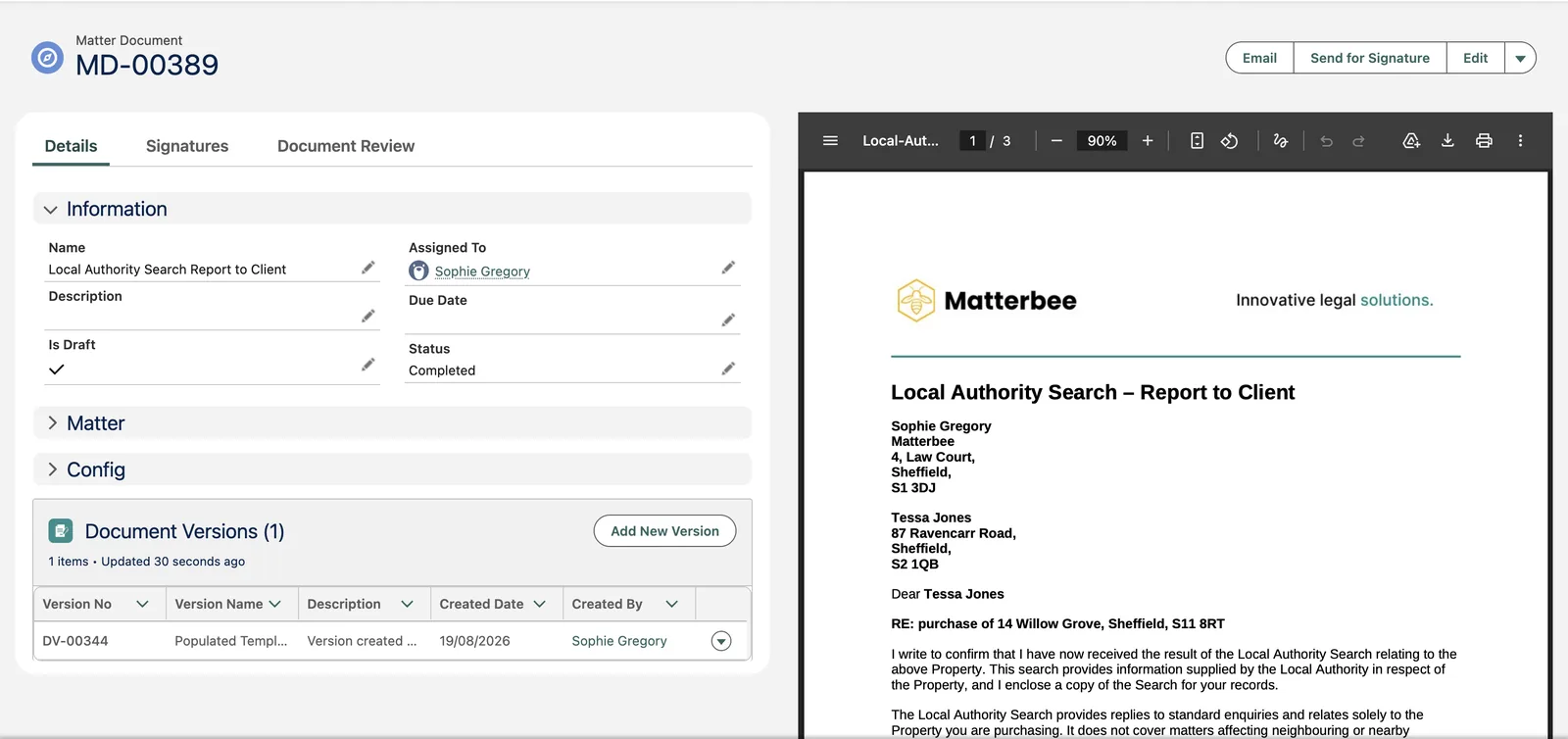Save the PDF to Google Drive
The height and width of the screenshot is (739, 1568).
point(1411,141)
